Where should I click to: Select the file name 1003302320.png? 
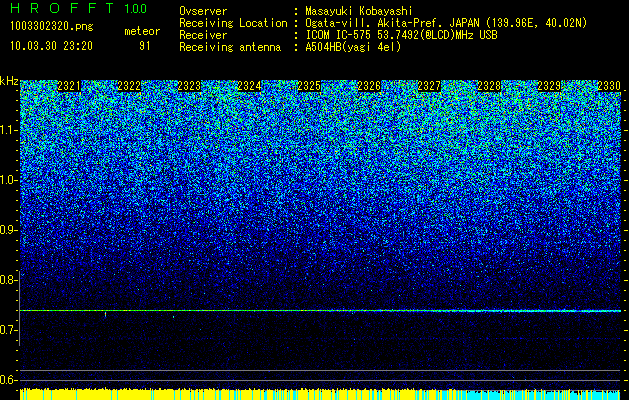click(52, 26)
